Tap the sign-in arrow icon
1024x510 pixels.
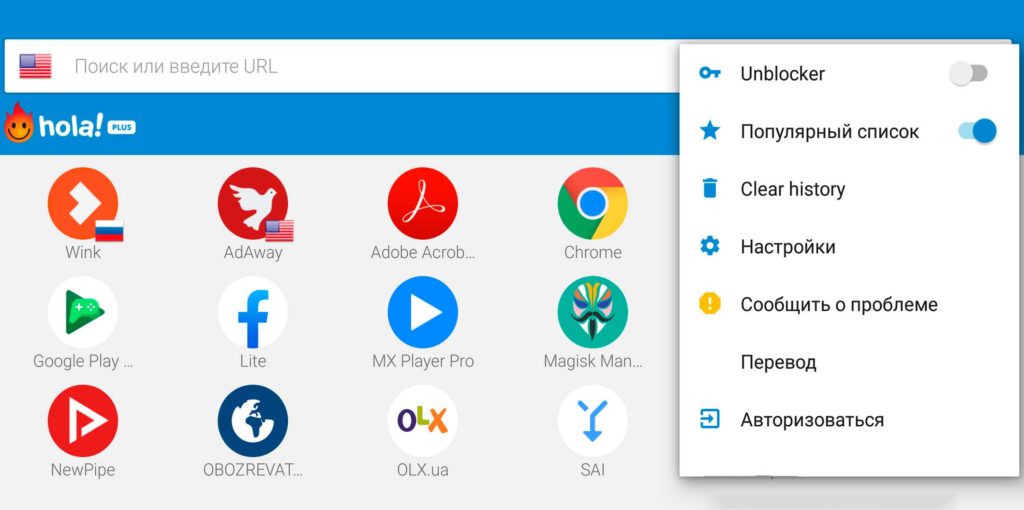point(709,419)
